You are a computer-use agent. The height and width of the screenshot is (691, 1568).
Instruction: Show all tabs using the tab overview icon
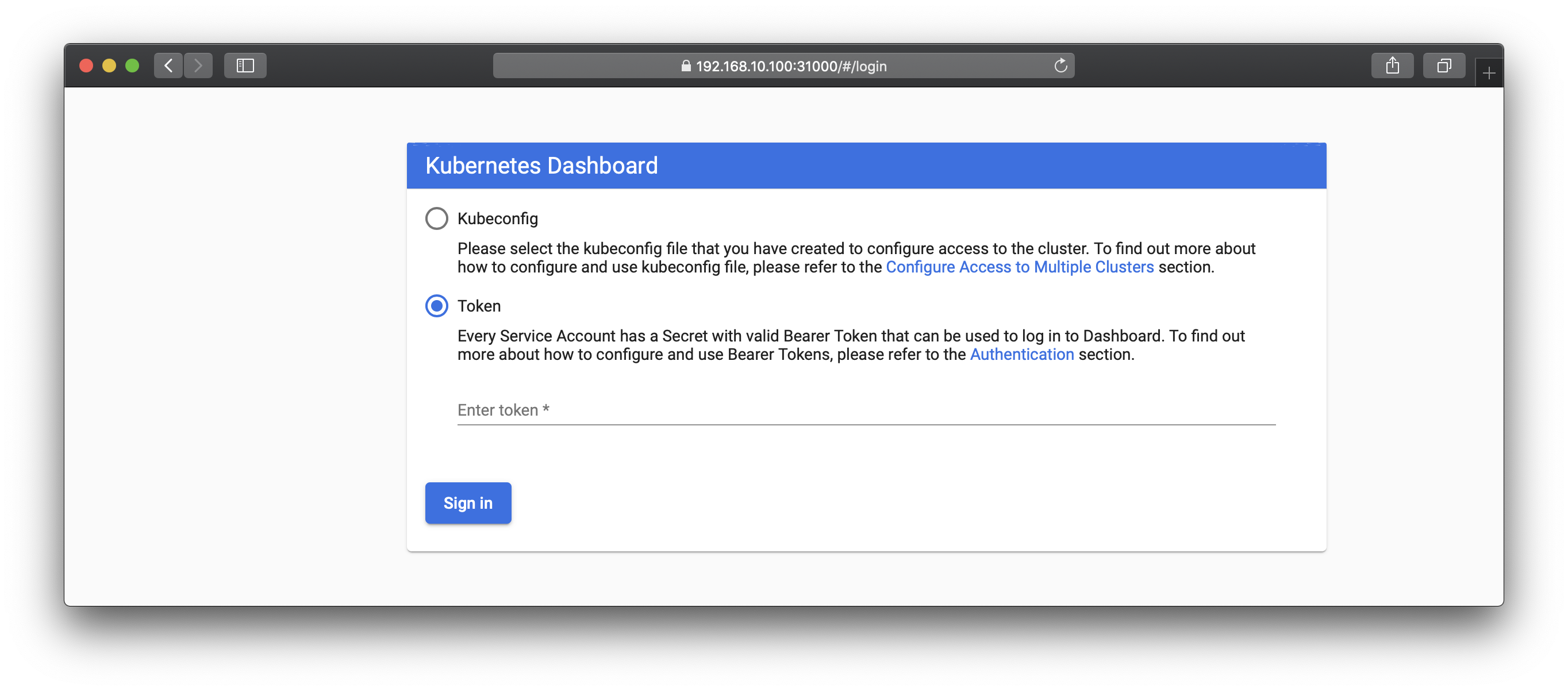pos(1444,66)
